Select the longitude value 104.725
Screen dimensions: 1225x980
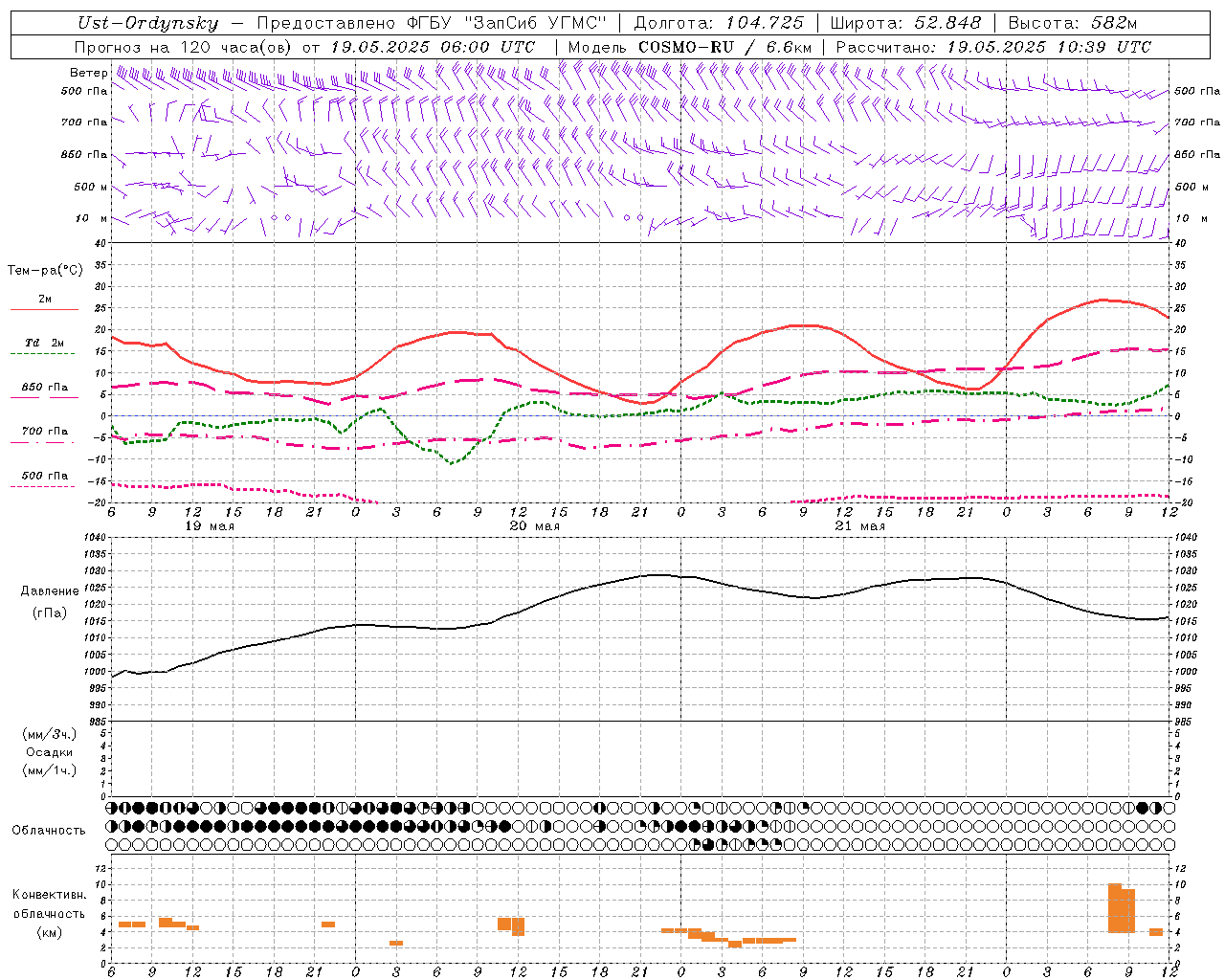point(765,23)
